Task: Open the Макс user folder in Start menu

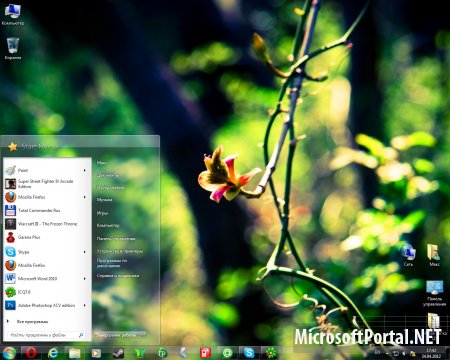Action: click(101, 162)
